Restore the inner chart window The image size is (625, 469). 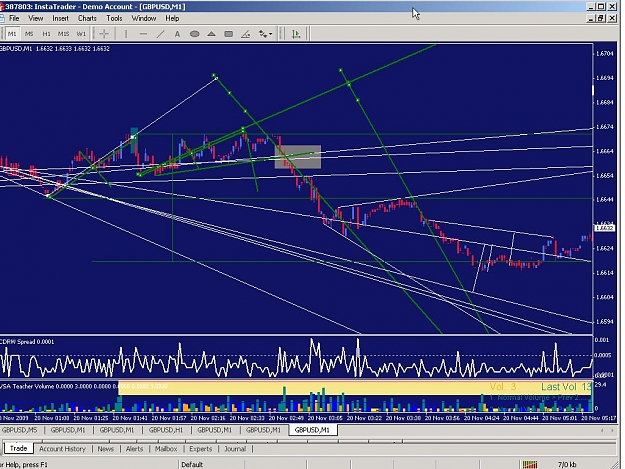pos(601,18)
